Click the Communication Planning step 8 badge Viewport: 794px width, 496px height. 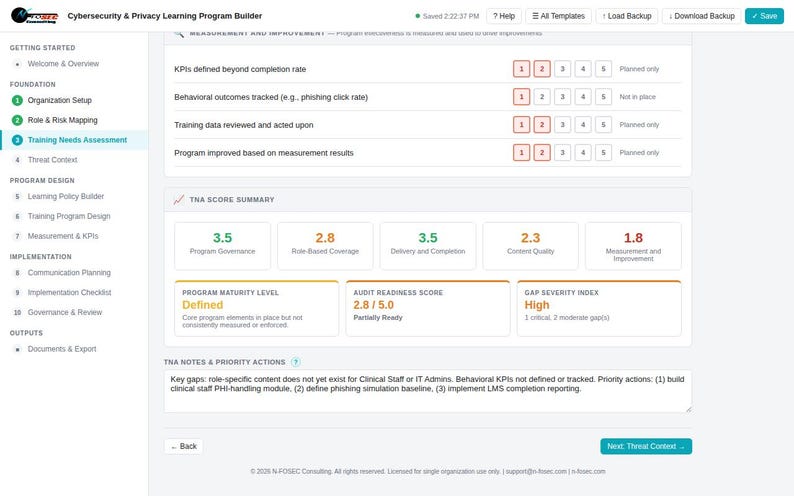[17, 272]
